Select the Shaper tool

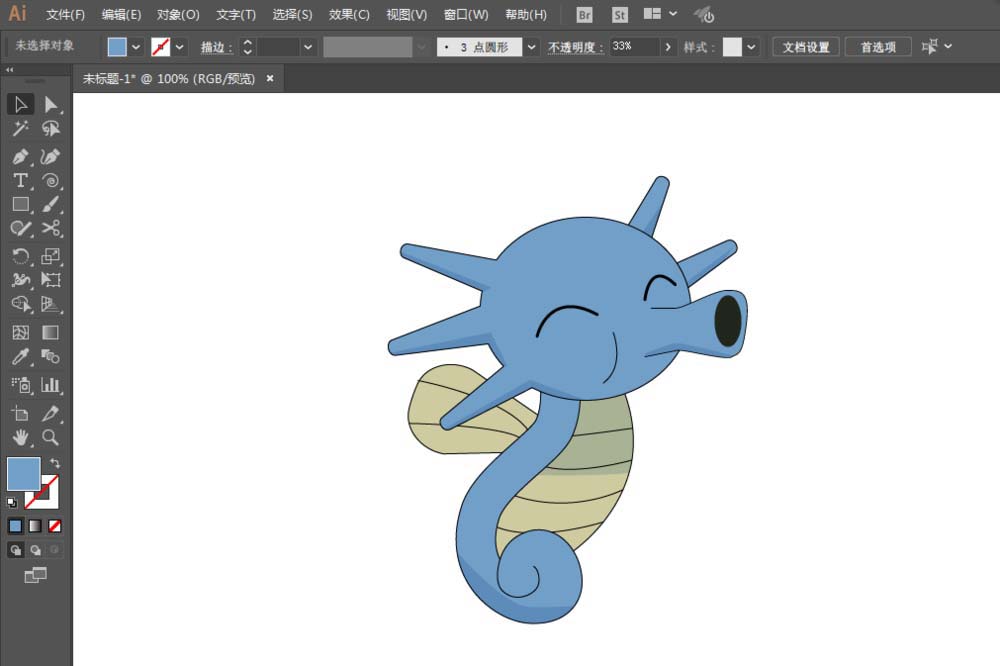point(20,228)
